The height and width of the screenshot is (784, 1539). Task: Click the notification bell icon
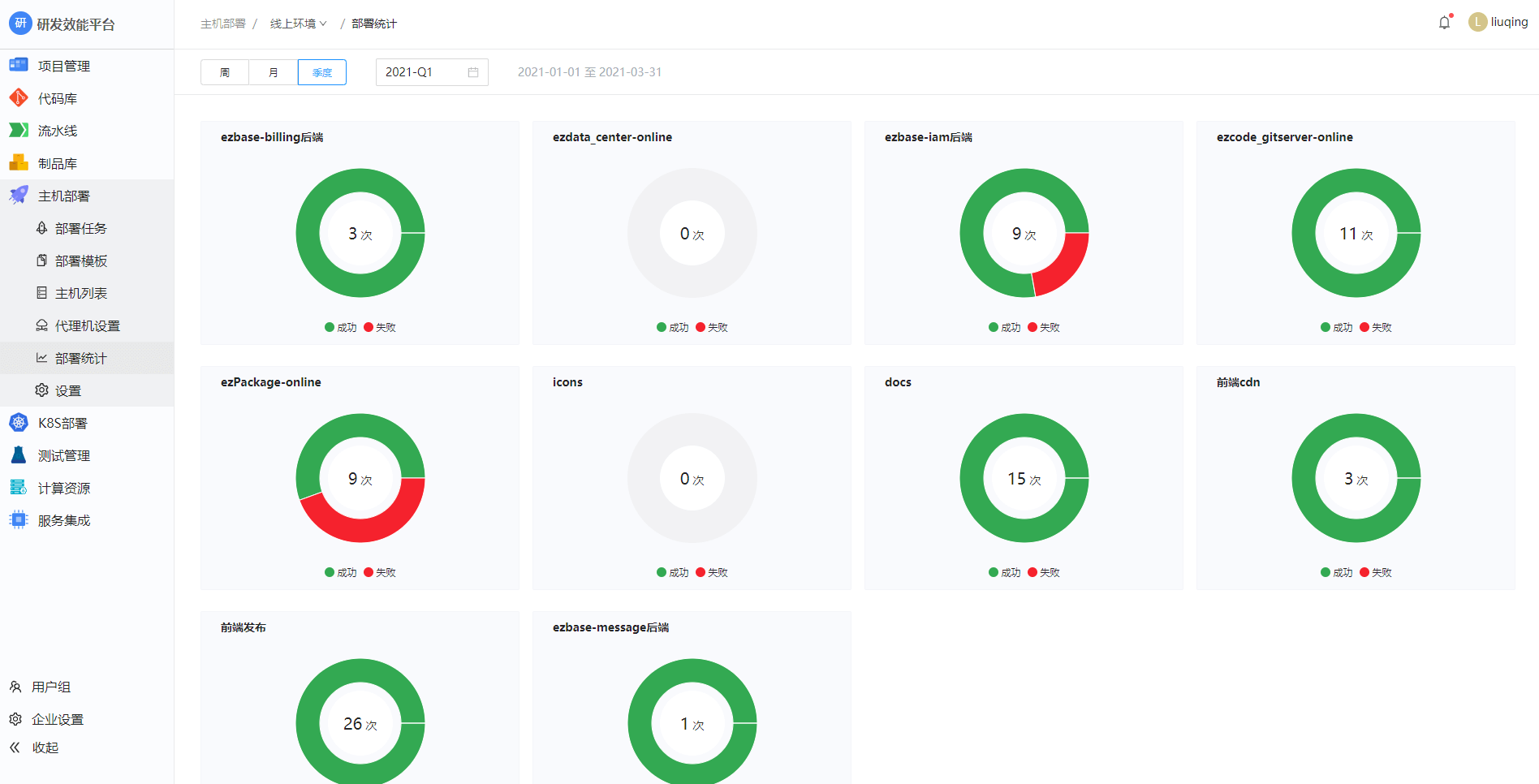(x=1444, y=23)
